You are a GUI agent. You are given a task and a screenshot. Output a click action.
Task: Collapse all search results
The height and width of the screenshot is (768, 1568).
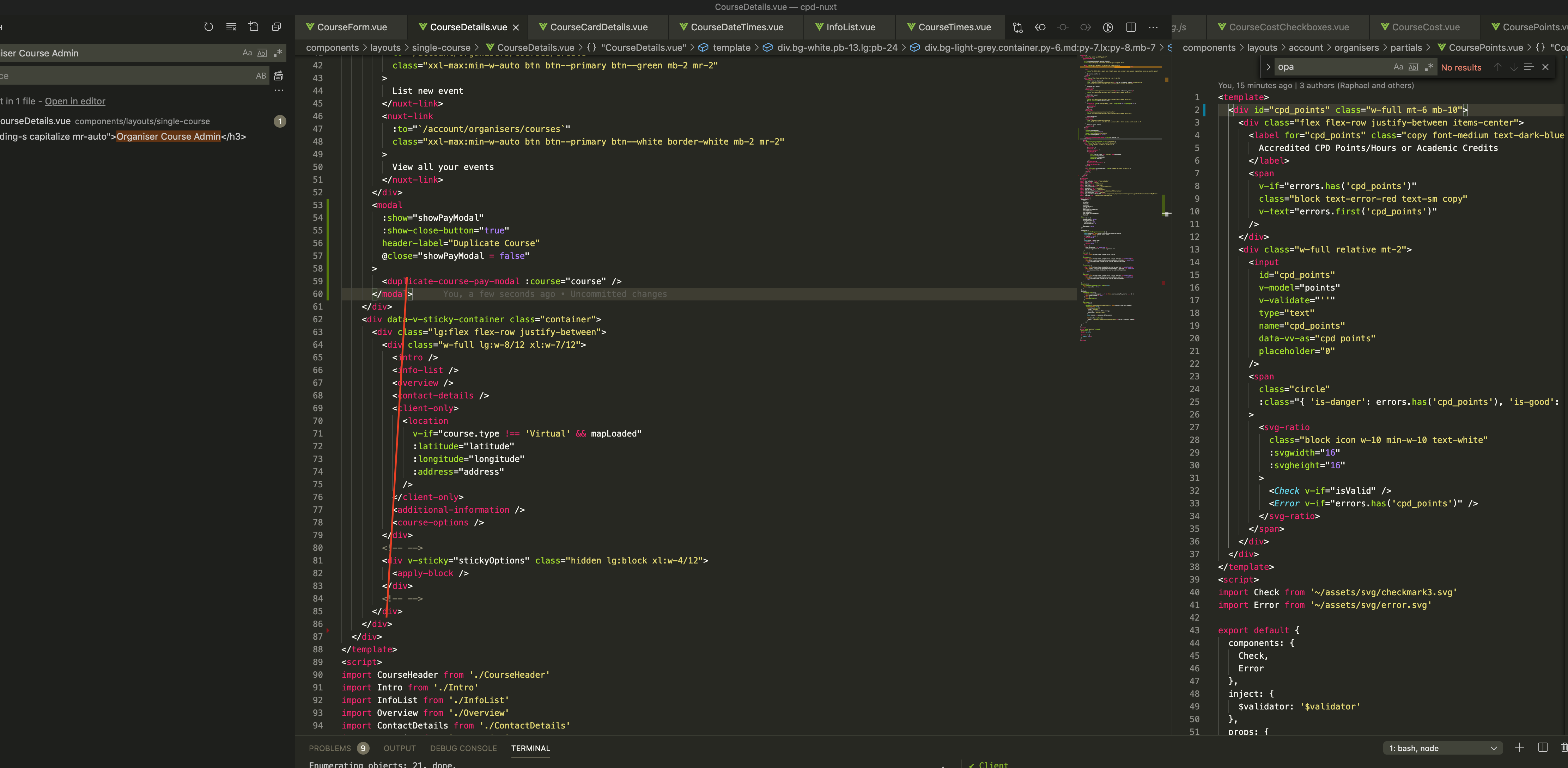click(276, 27)
